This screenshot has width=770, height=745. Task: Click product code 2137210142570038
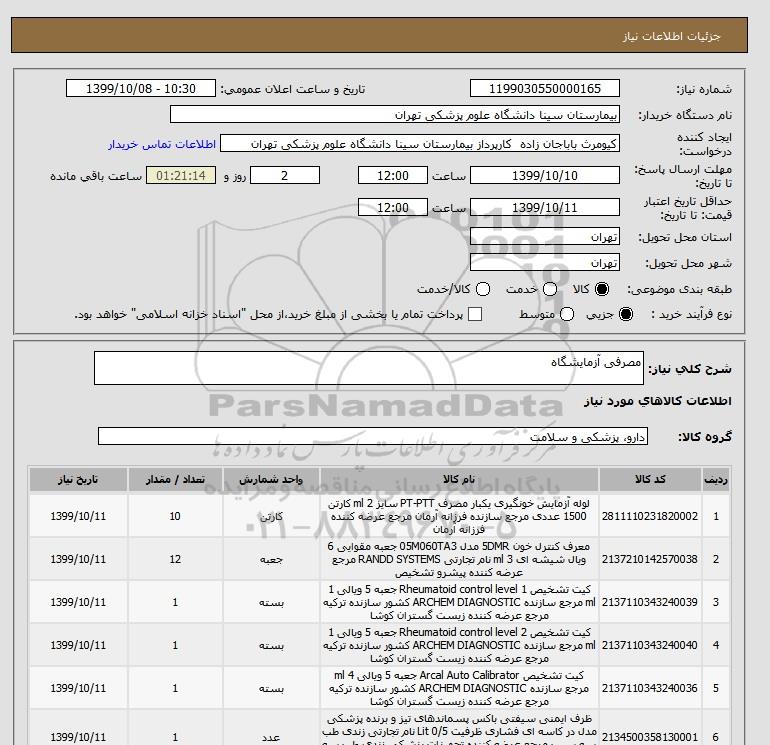(x=650, y=559)
